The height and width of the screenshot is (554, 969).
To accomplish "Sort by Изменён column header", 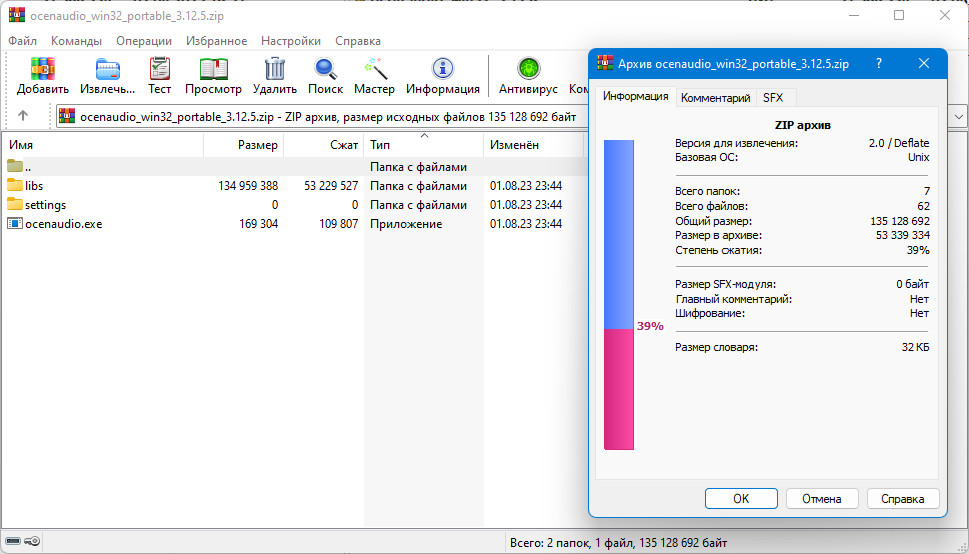I will 533,145.
